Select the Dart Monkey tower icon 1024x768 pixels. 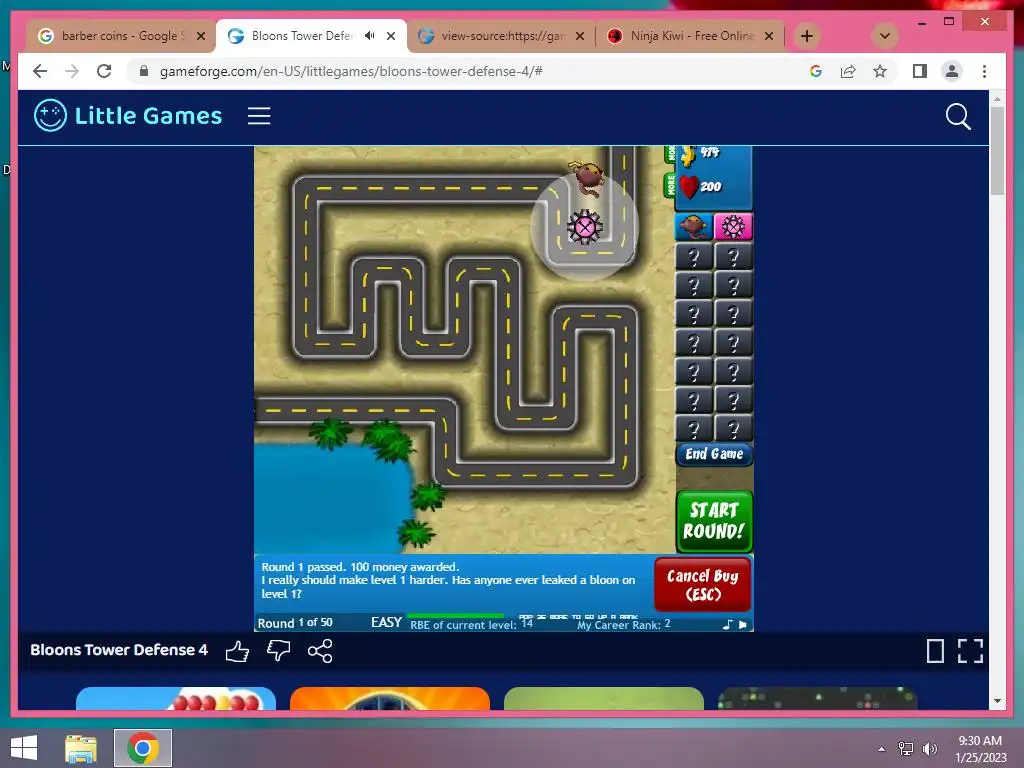tap(693, 227)
